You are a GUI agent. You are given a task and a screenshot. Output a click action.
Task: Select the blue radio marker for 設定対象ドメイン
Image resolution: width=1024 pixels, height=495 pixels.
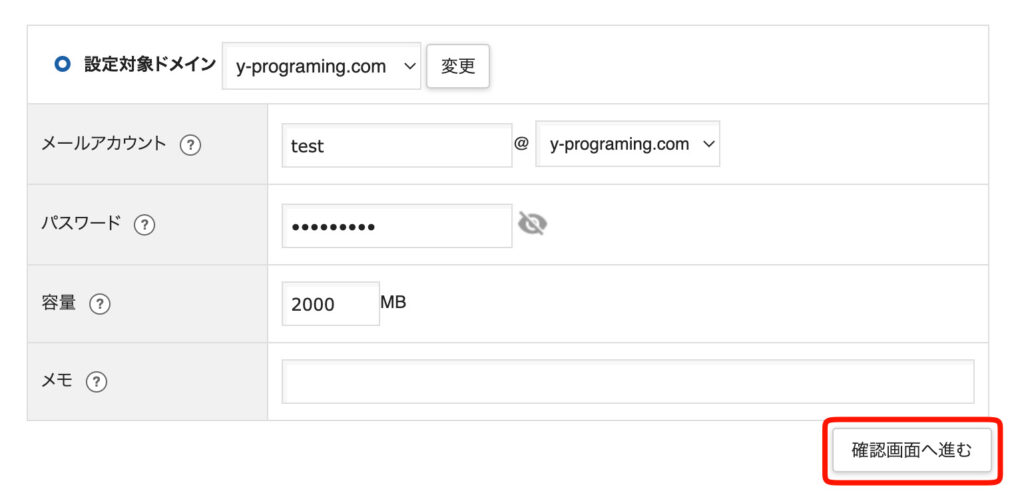[63, 65]
